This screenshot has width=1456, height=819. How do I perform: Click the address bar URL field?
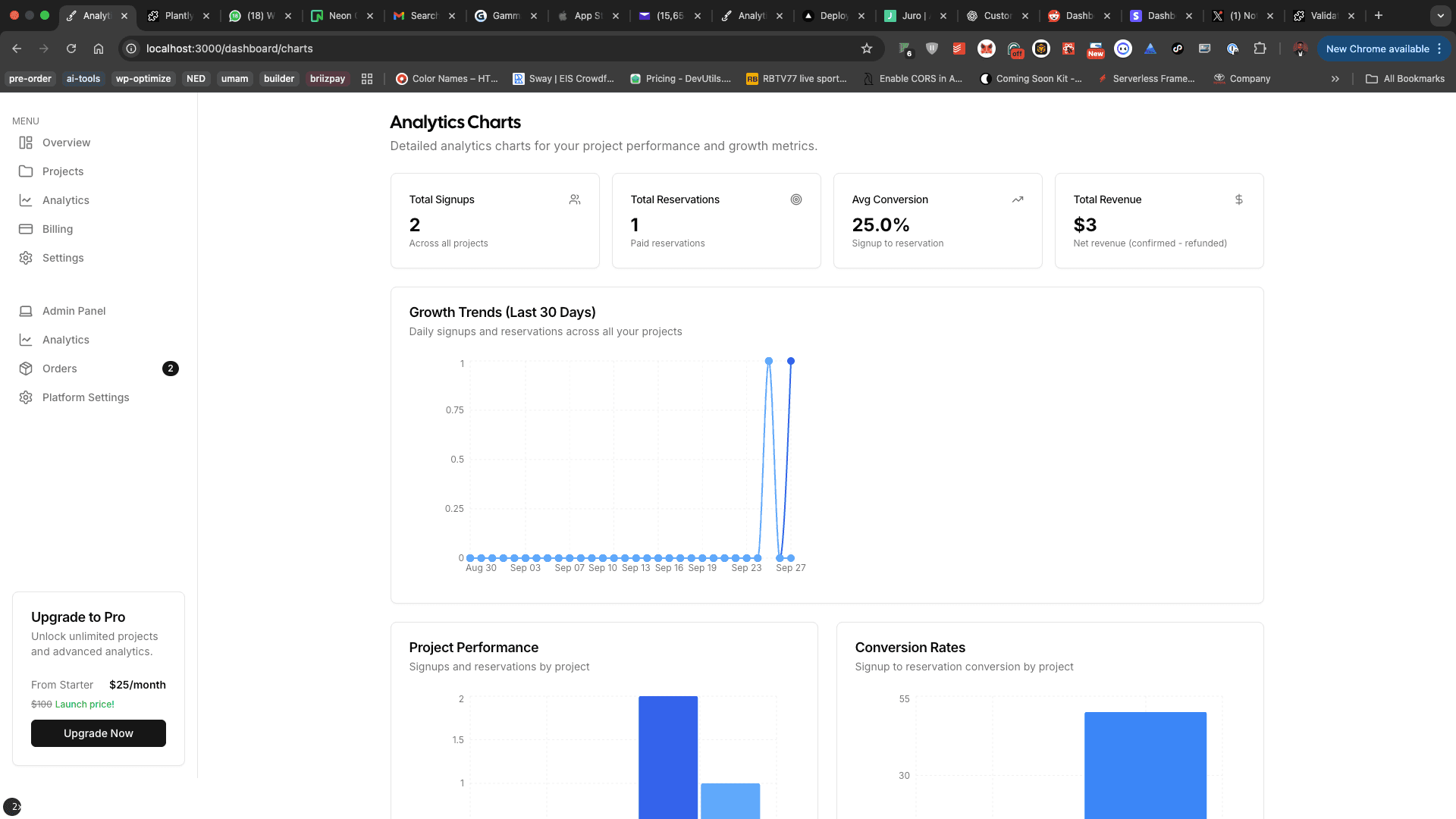(485, 49)
